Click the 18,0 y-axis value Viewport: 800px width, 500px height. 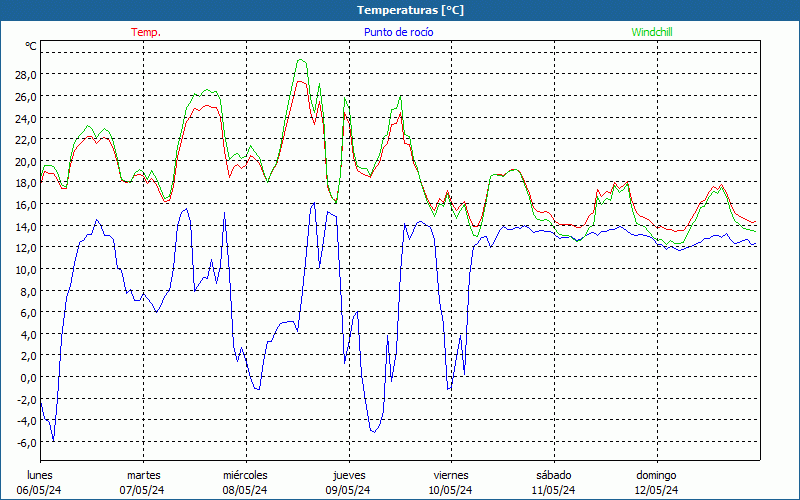click(26, 183)
